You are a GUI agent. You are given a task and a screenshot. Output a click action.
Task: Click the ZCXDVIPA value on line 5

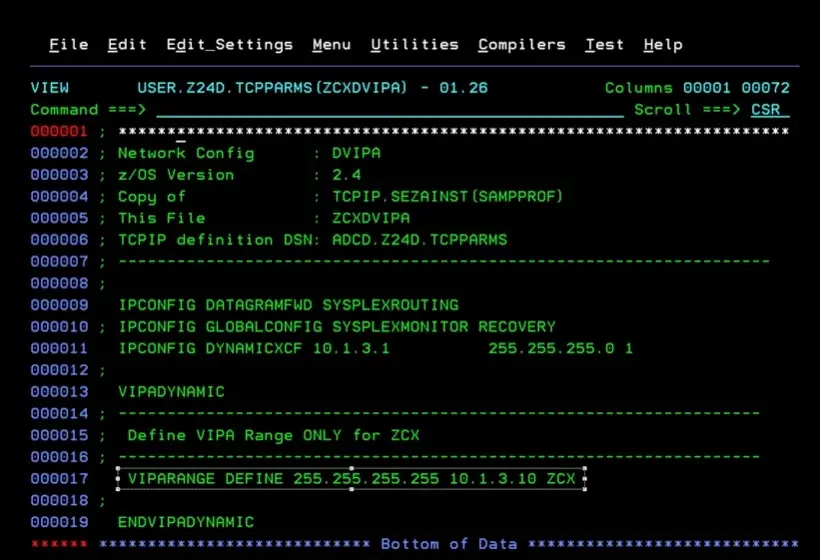tap(371, 218)
